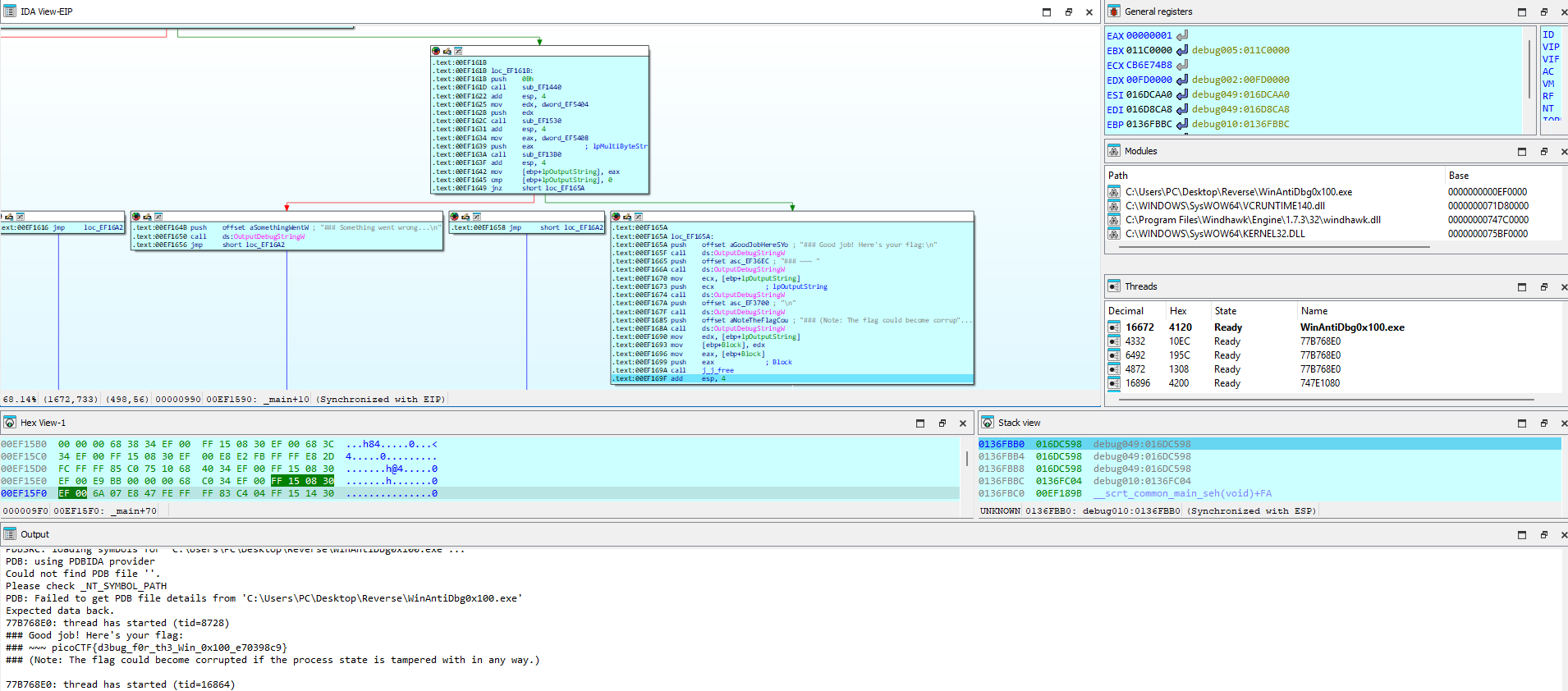Click group icon on the Good job block
Viewport: 1568px width, 691px height.
(626, 217)
